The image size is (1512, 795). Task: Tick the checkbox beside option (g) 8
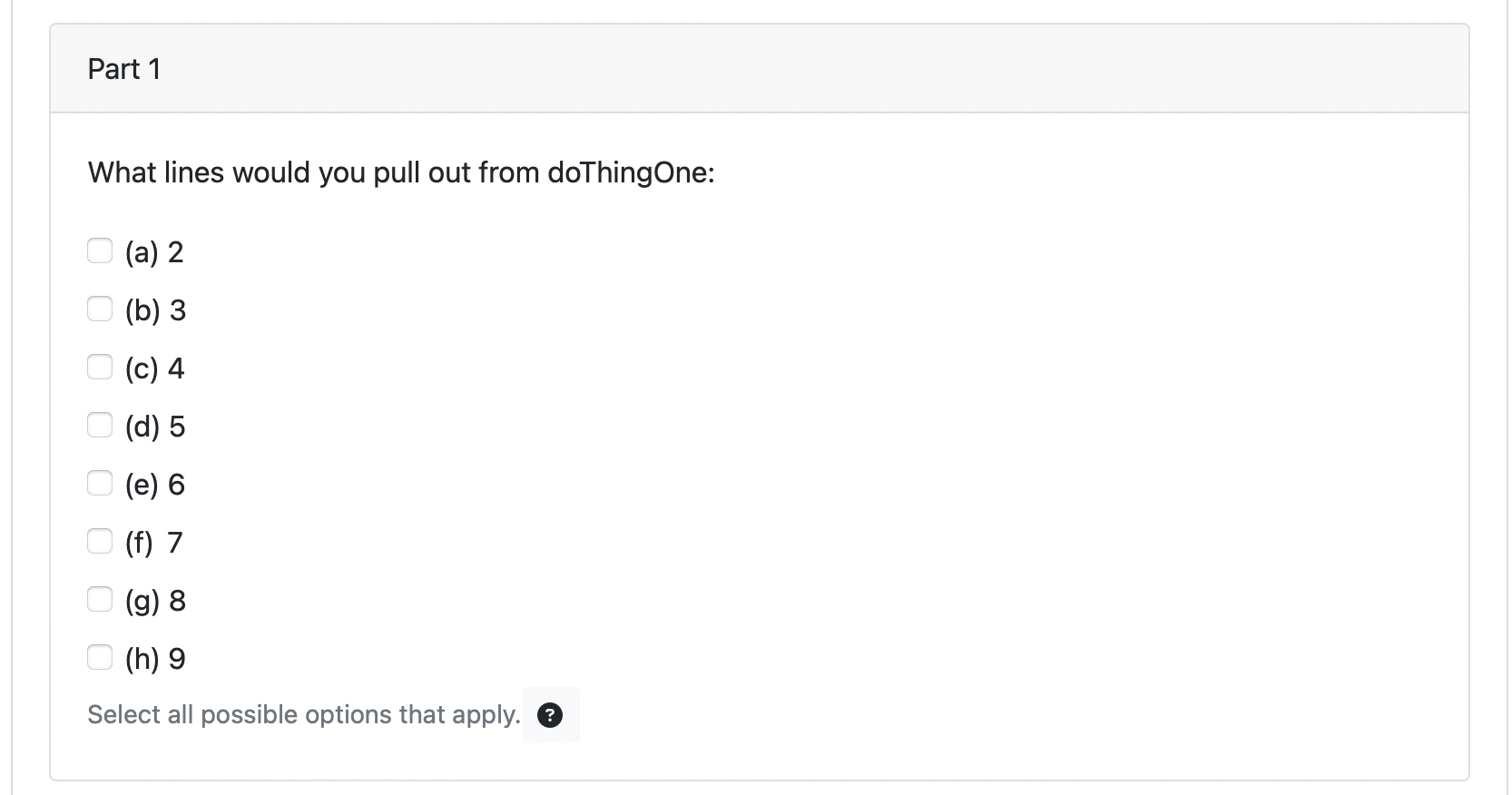pos(100,599)
